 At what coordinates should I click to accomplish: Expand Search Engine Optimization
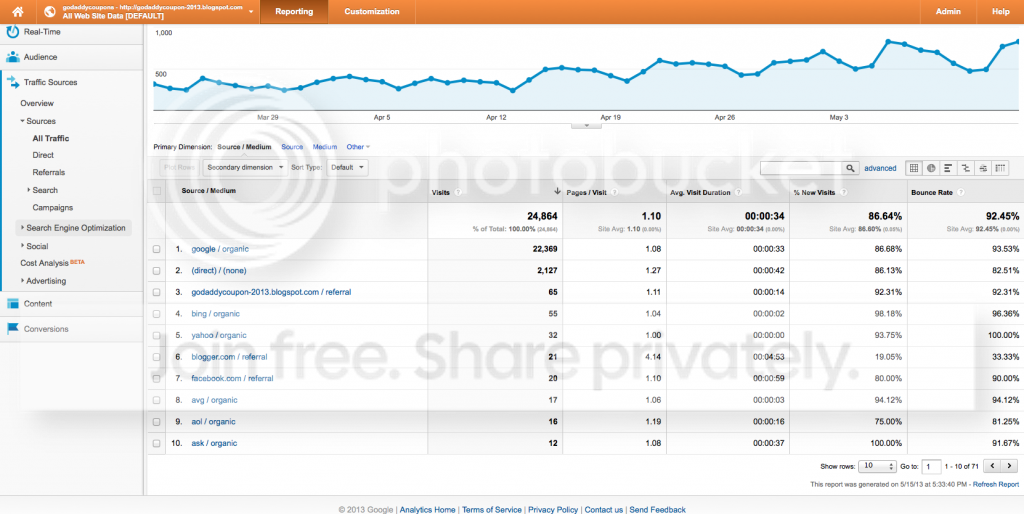(x=23, y=228)
